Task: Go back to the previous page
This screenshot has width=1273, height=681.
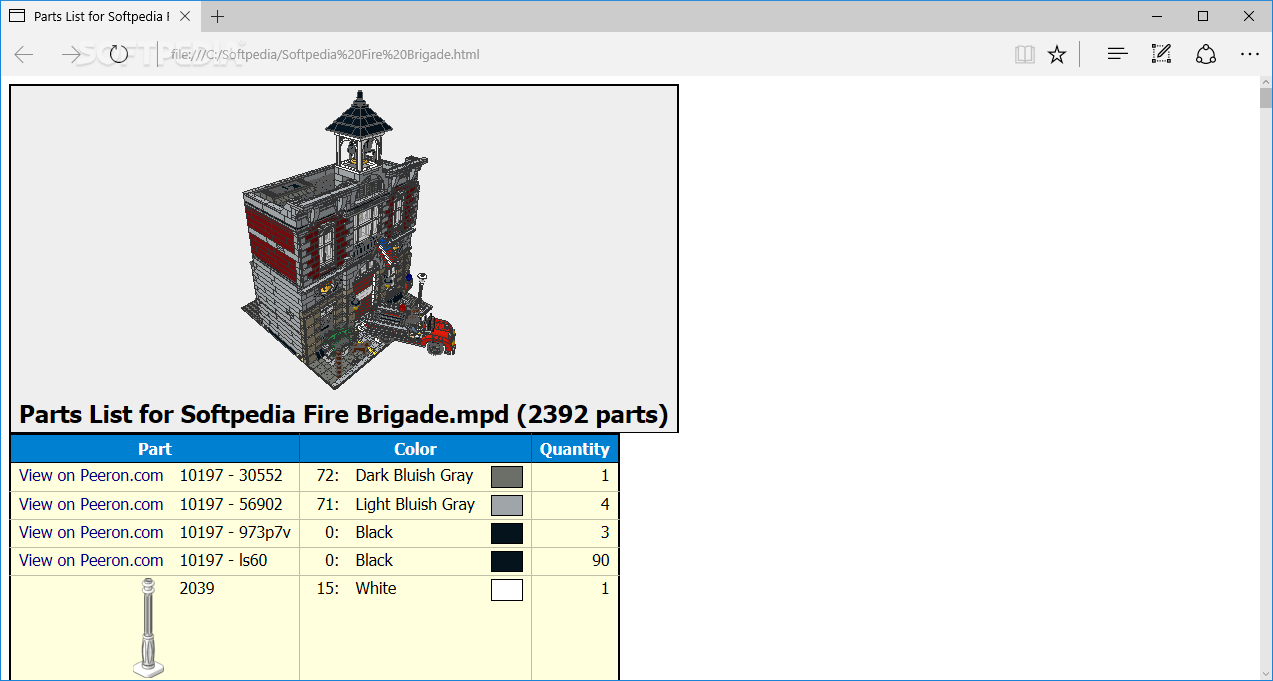Action: pos(24,54)
